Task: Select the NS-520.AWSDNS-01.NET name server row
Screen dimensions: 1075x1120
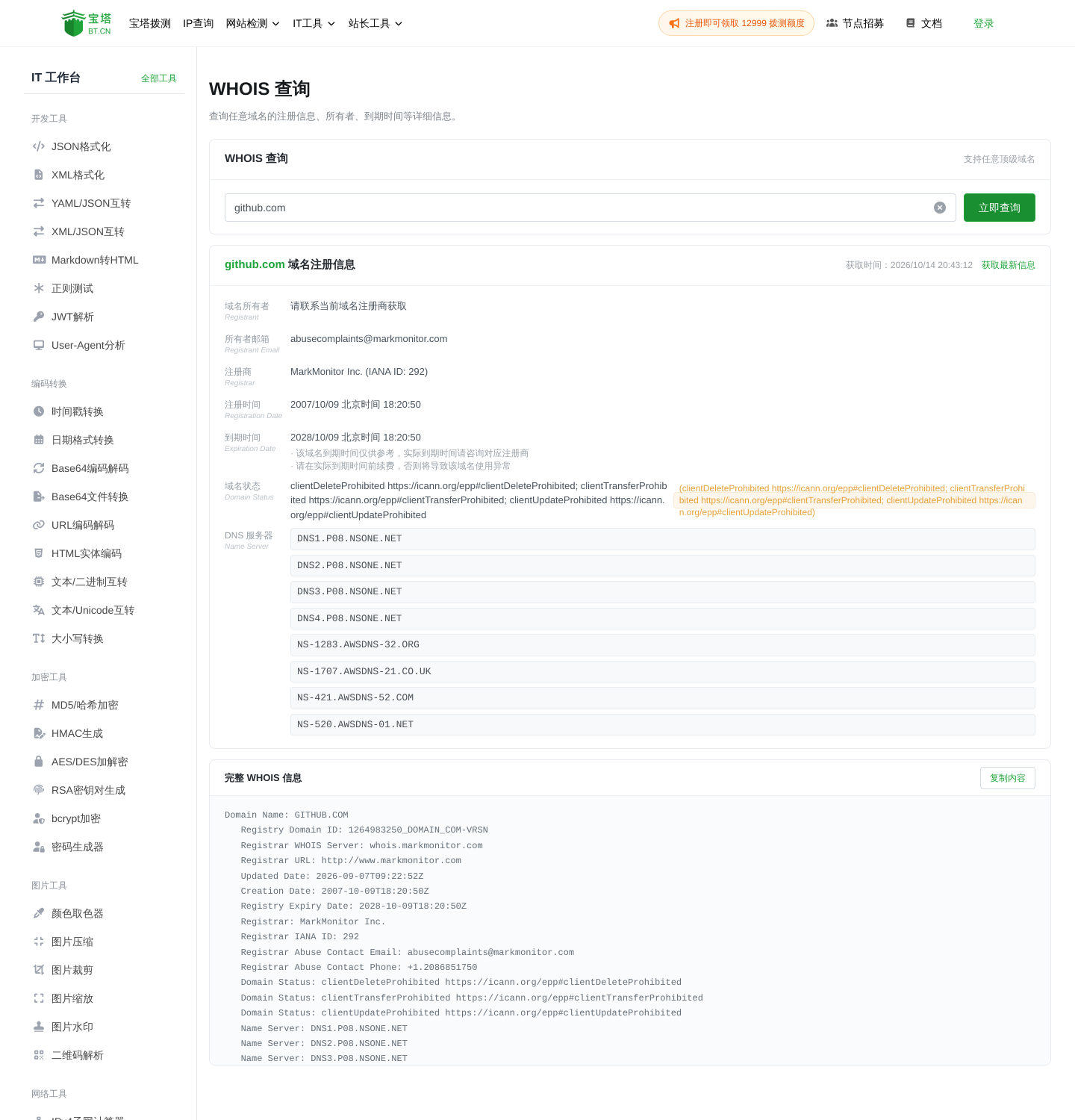Action: [663, 724]
